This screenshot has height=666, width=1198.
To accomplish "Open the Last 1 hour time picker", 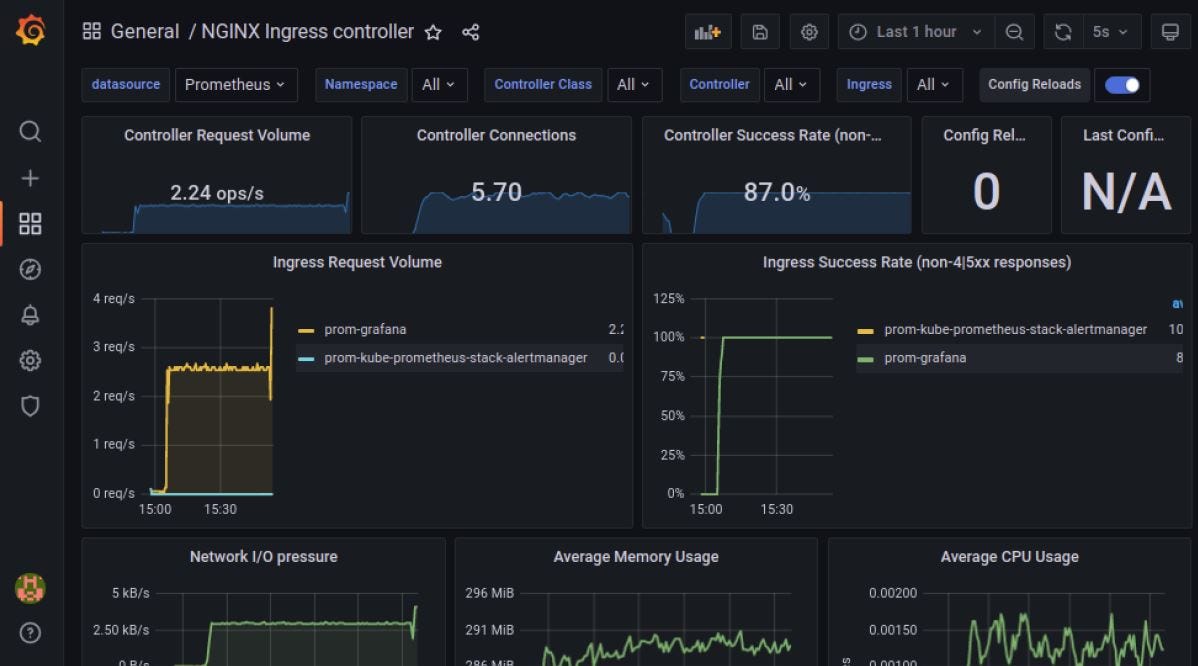I will (914, 31).
